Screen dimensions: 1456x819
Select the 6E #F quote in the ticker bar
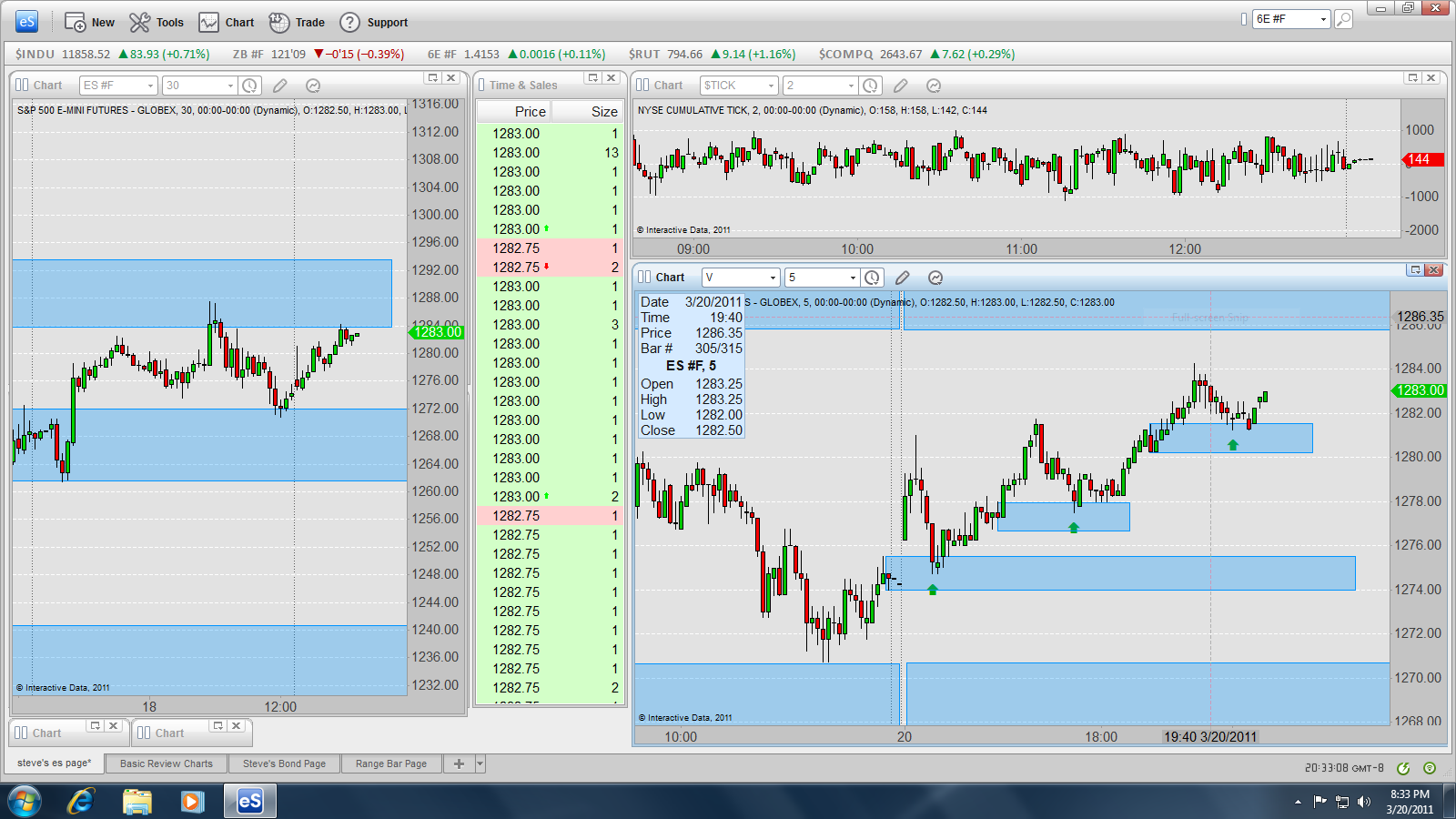point(516,54)
